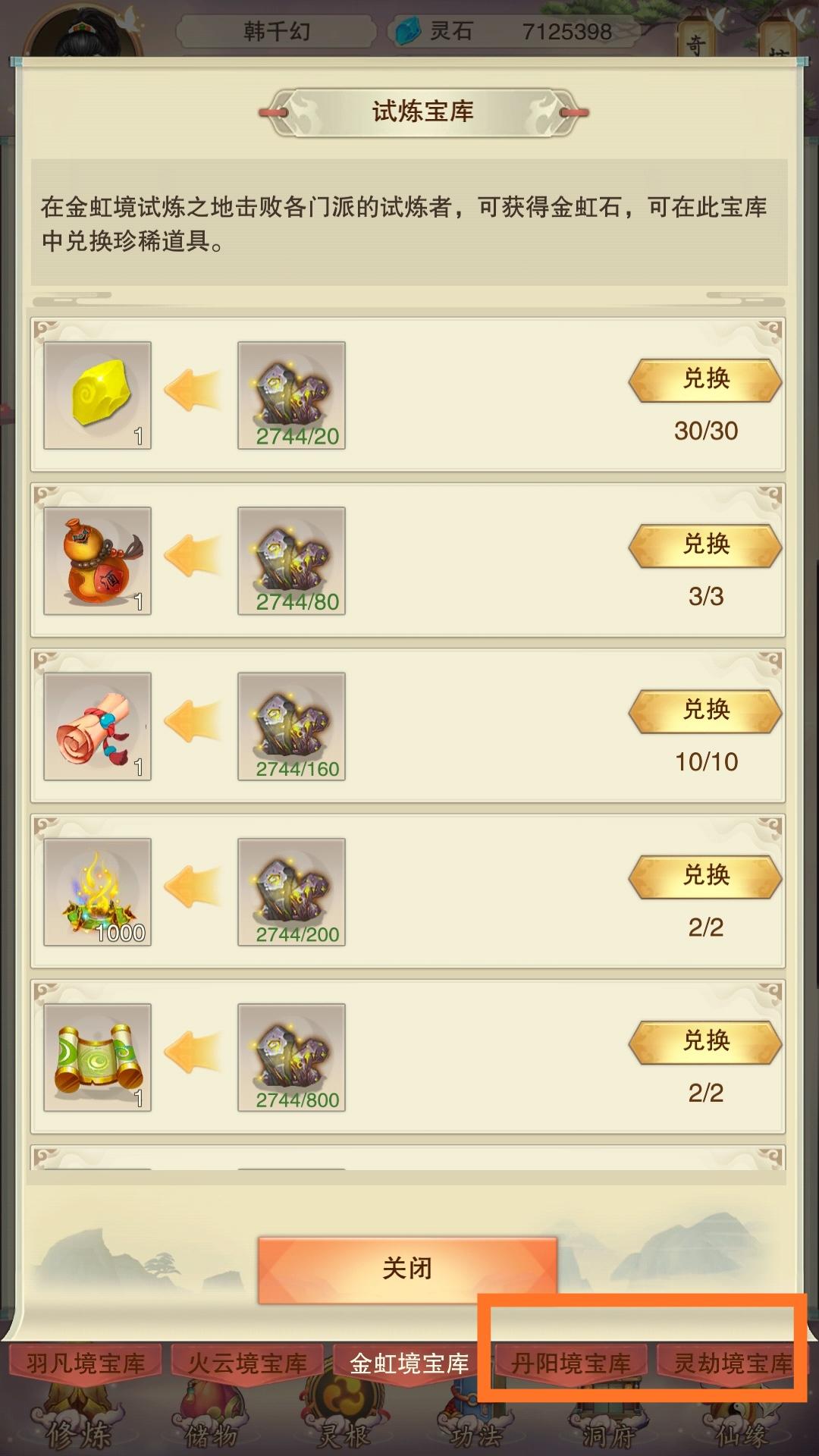
Task: Tap the 2744/160 rainbow stone cost icon
Action: 291,726
